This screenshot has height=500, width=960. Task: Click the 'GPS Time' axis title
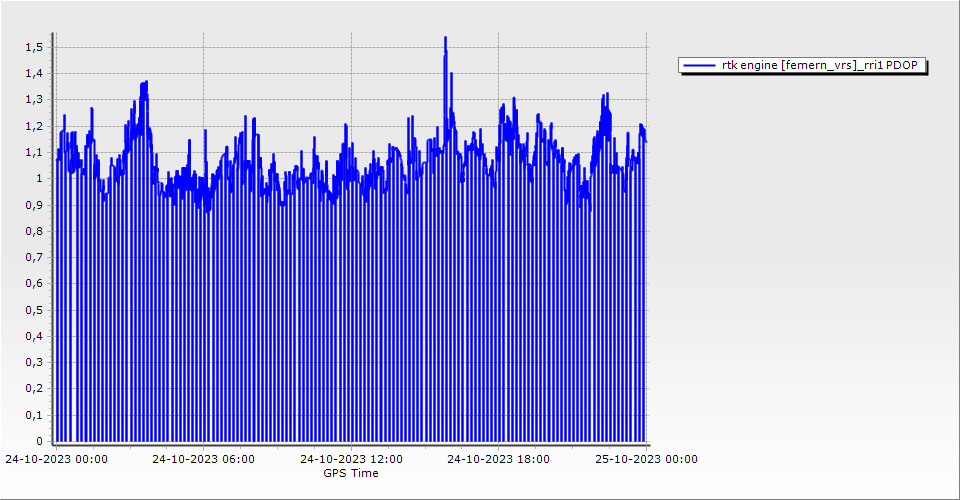tap(350, 473)
